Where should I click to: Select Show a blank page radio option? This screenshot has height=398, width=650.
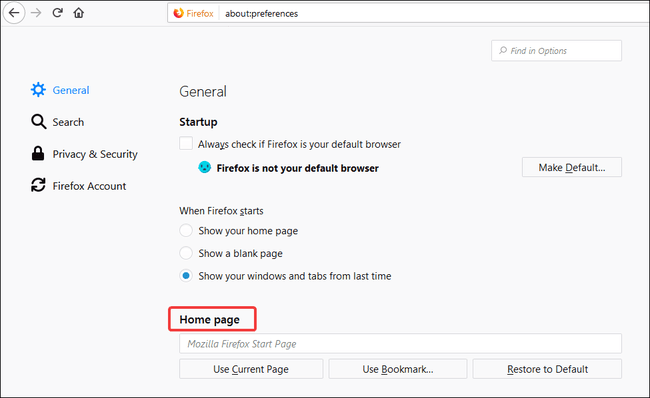[x=186, y=253]
